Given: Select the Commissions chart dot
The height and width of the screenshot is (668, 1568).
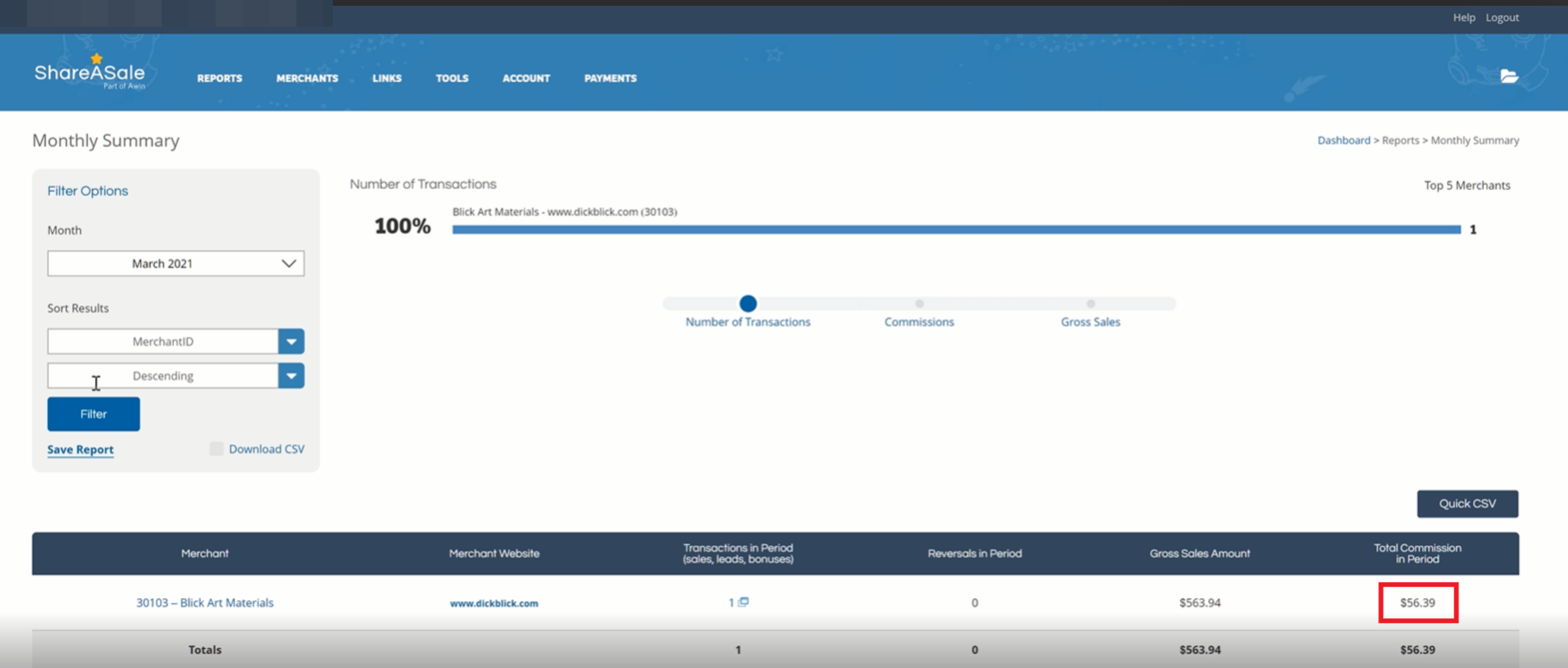Looking at the screenshot, I should click(x=919, y=303).
